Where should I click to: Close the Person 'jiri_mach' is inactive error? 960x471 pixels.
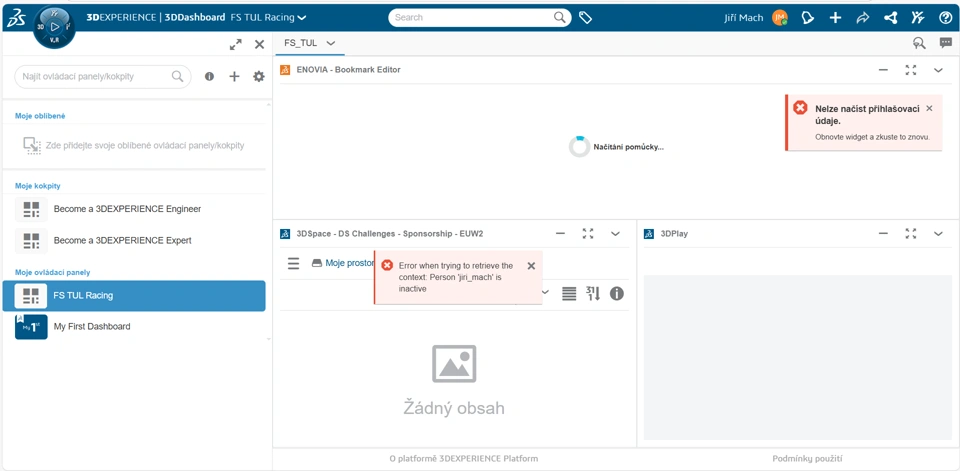pyautogui.click(x=531, y=266)
